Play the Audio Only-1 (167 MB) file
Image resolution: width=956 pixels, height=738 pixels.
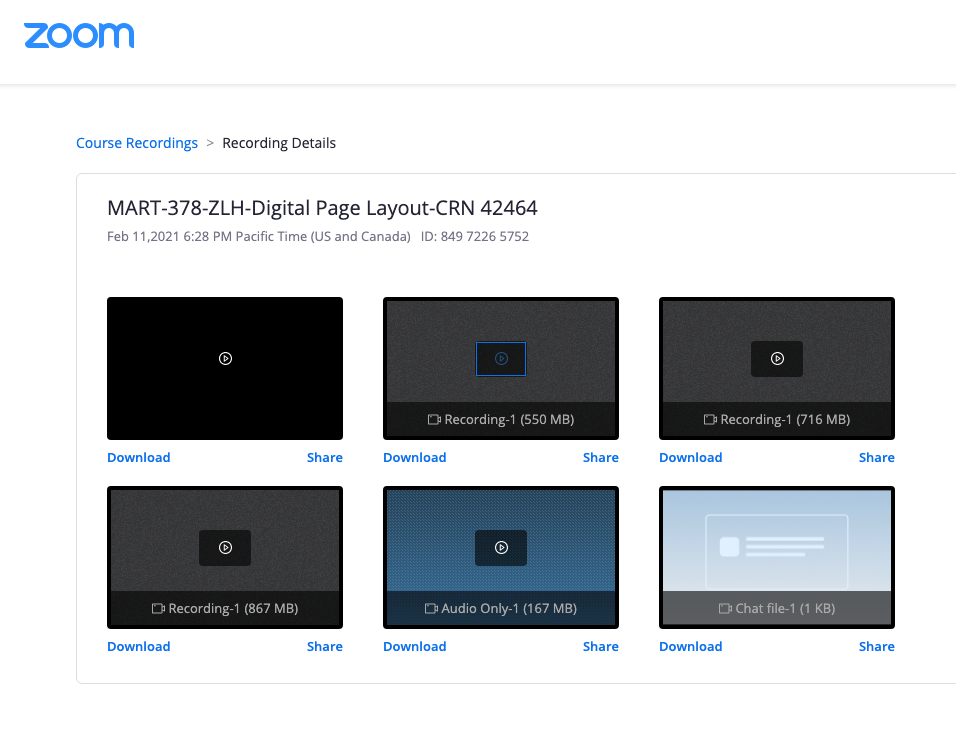coord(501,548)
